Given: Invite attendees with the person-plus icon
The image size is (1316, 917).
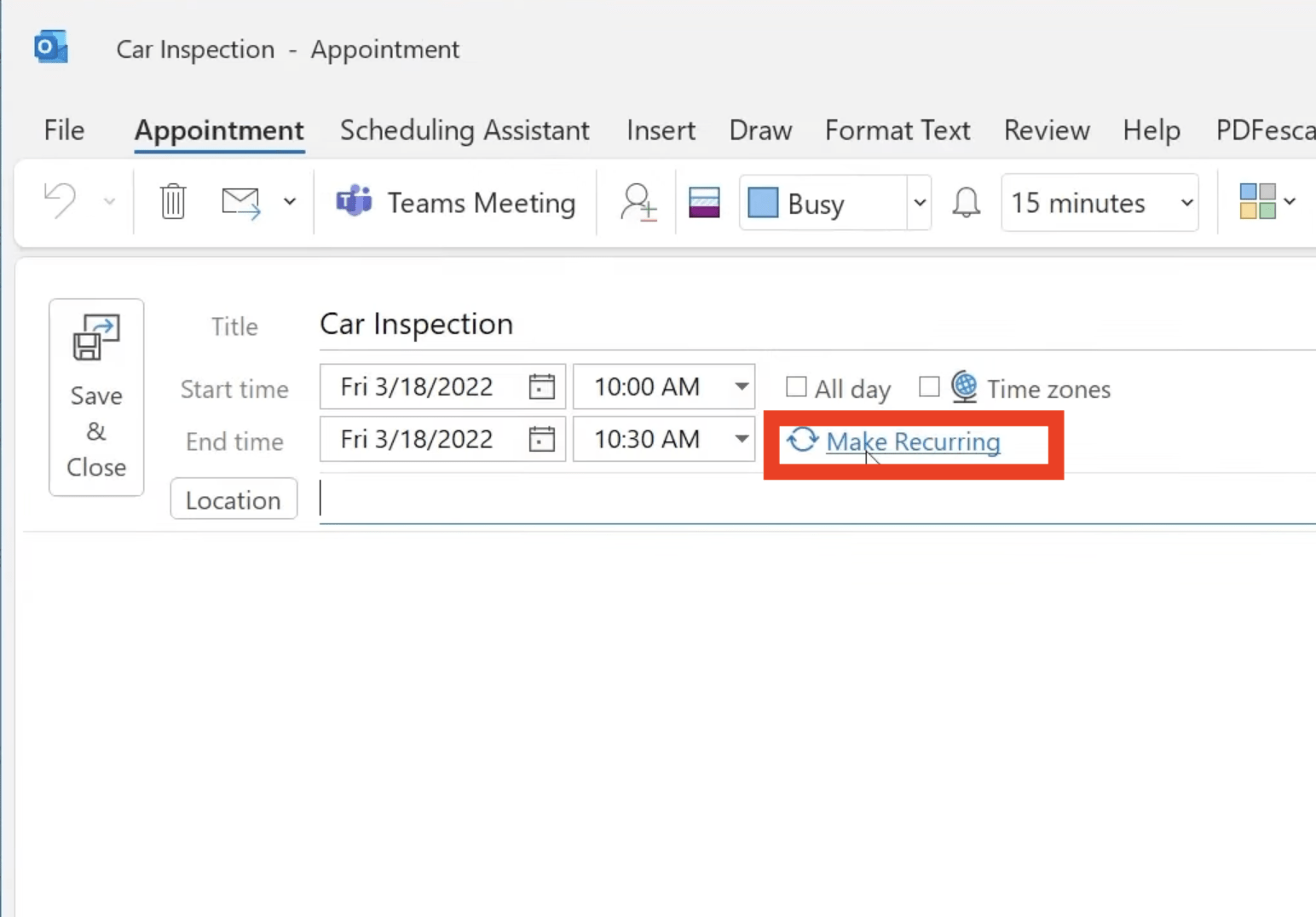Looking at the screenshot, I should pyautogui.click(x=638, y=203).
